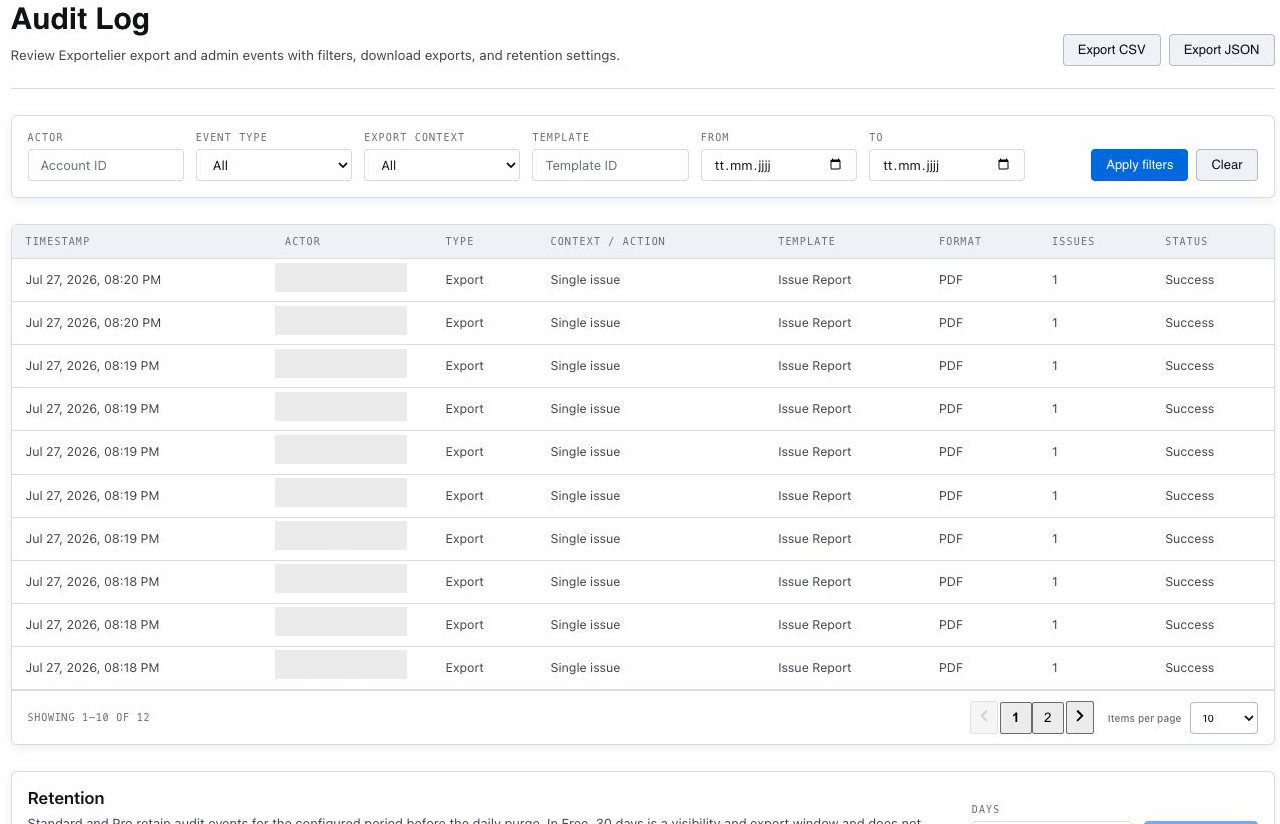Open the From date calendar picker

point(836,165)
